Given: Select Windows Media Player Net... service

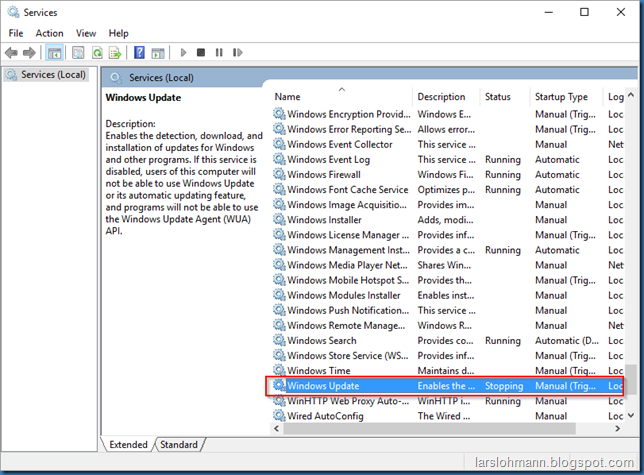Looking at the screenshot, I should pyautogui.click(x=448, y=265).
